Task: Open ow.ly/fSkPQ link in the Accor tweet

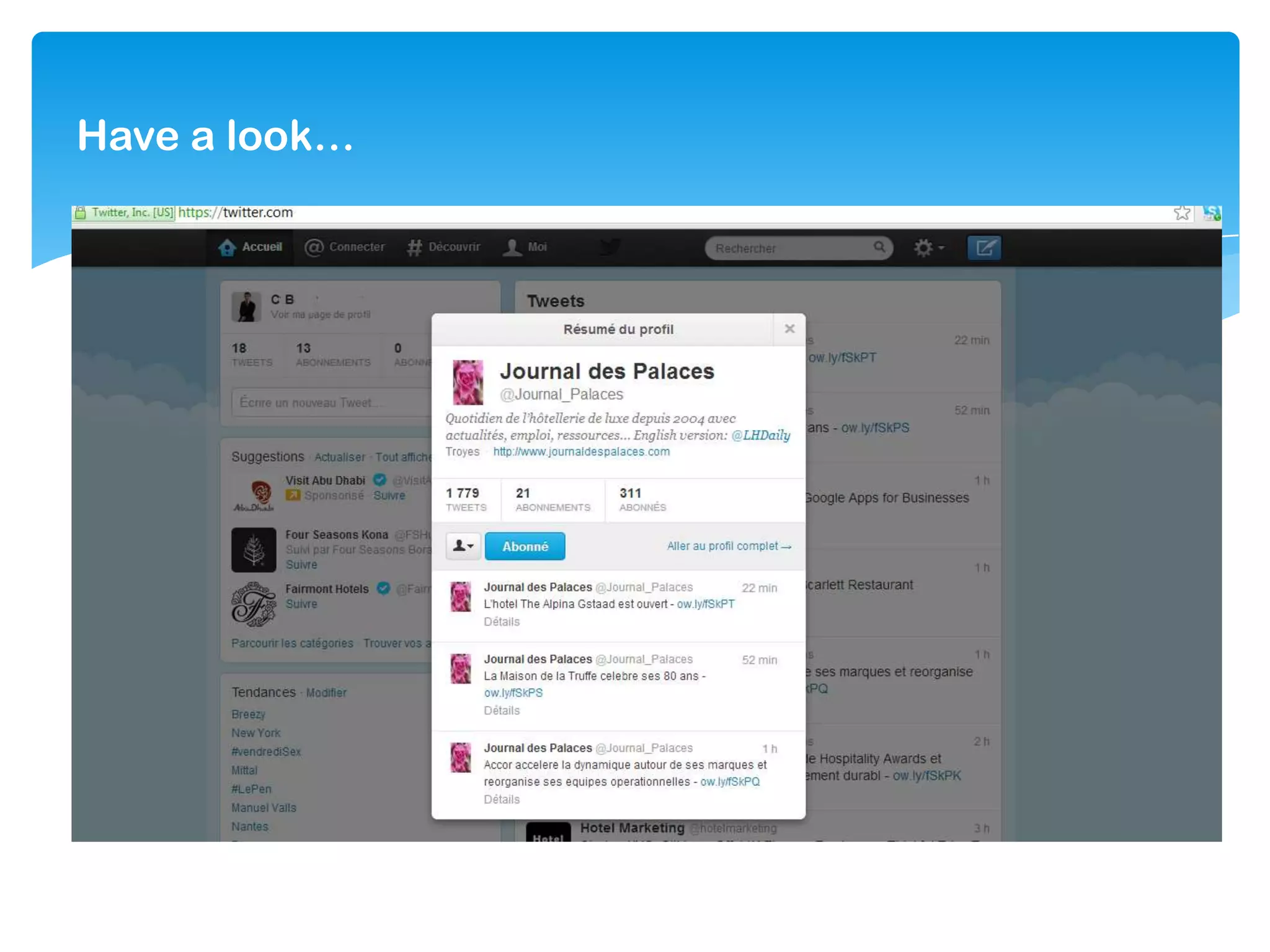Action: click(730, 782)
